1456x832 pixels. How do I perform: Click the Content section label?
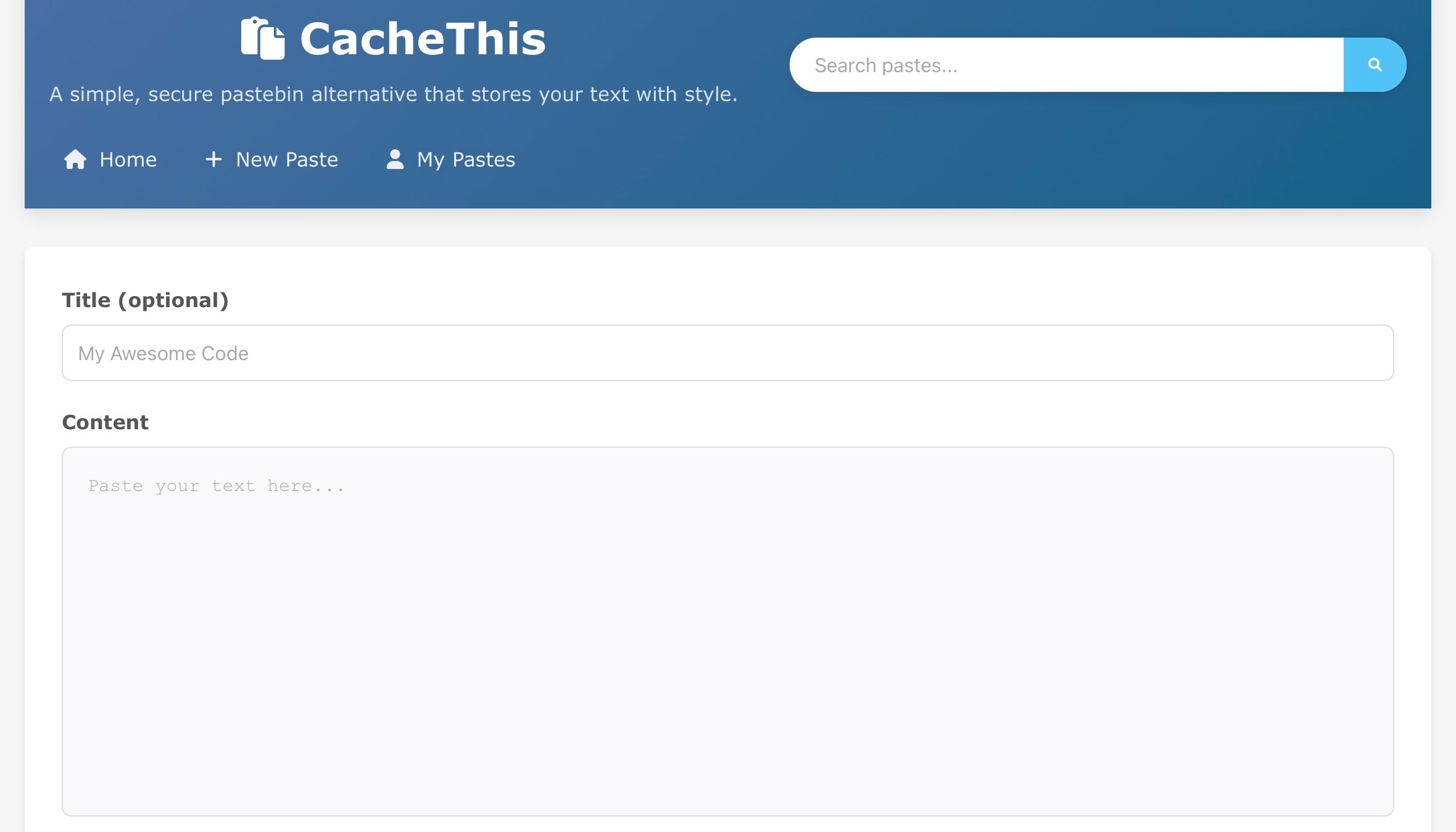(105, 422)
